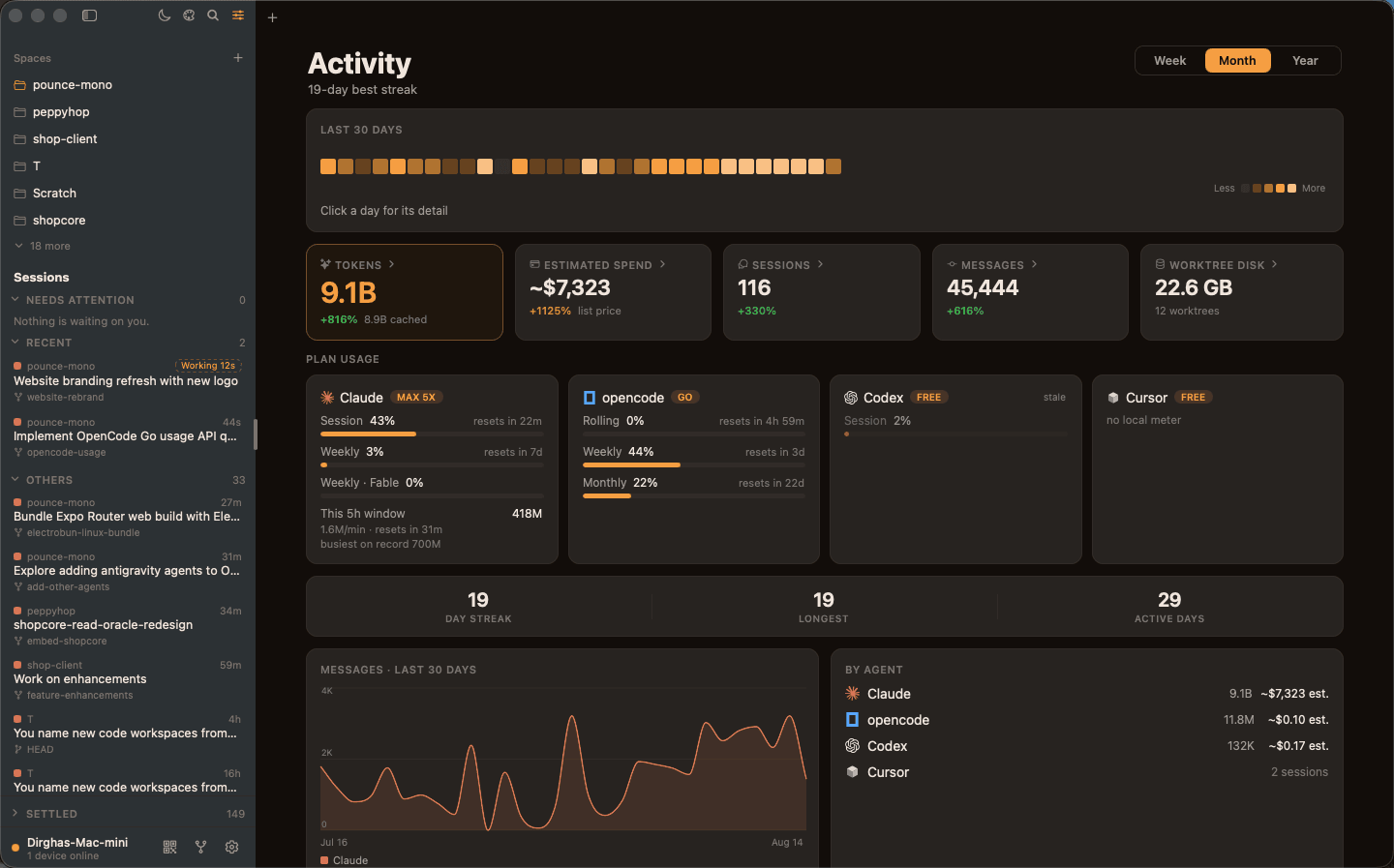
Task: Open Implement OpenCode Go usage session
Action: click(x=128, y=436)
